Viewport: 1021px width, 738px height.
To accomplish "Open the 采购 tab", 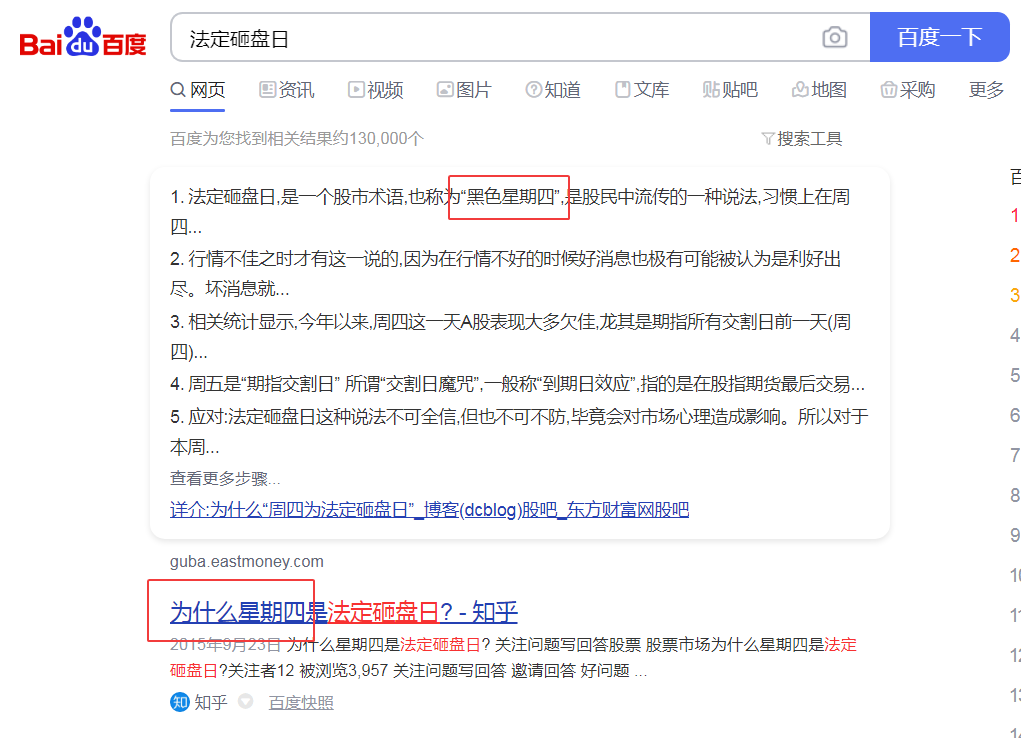I will click(x=908, y=89).
